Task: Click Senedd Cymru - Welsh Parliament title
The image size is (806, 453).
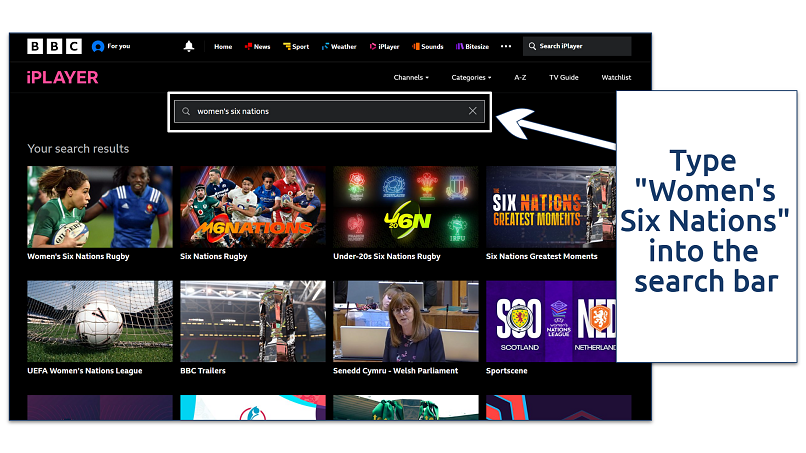Action: [x=395, y=371]
